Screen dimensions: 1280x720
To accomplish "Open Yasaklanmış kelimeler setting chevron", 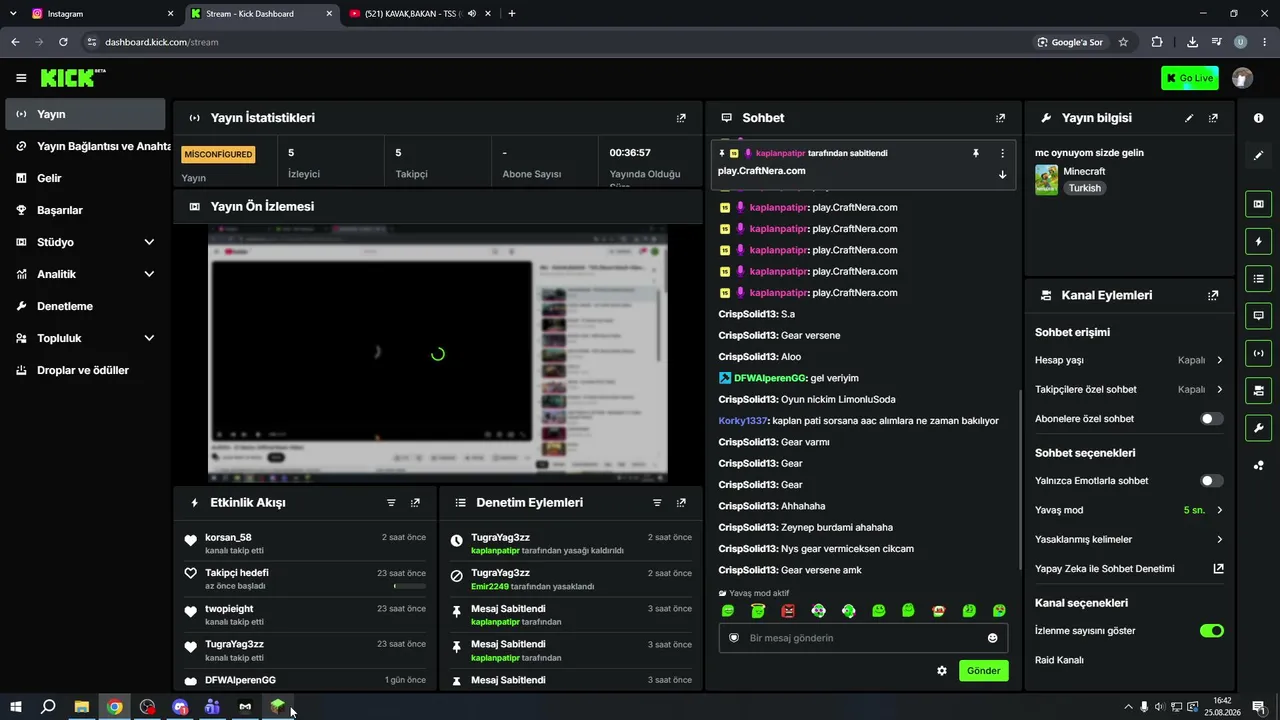I will (x=1219, y=540).
